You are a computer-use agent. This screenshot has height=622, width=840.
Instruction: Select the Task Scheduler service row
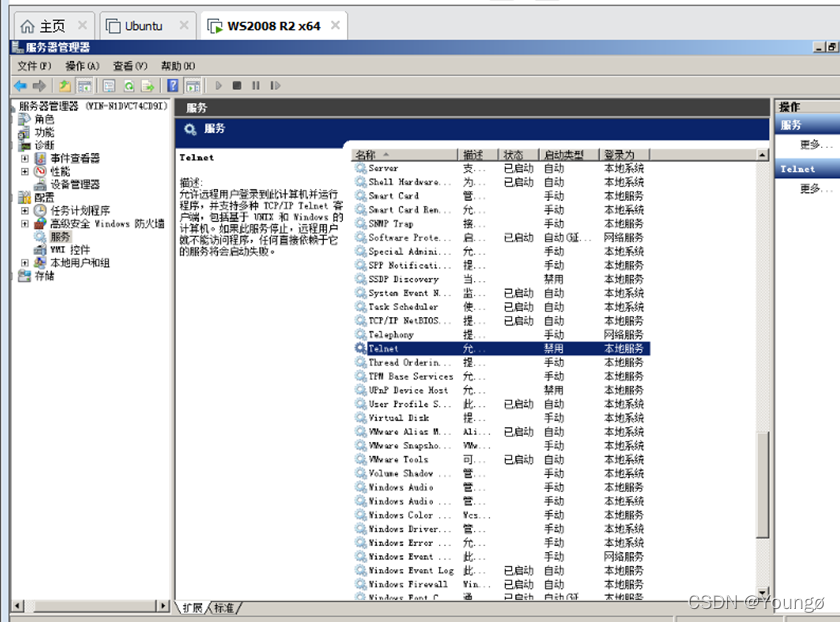tap(502, 307)
